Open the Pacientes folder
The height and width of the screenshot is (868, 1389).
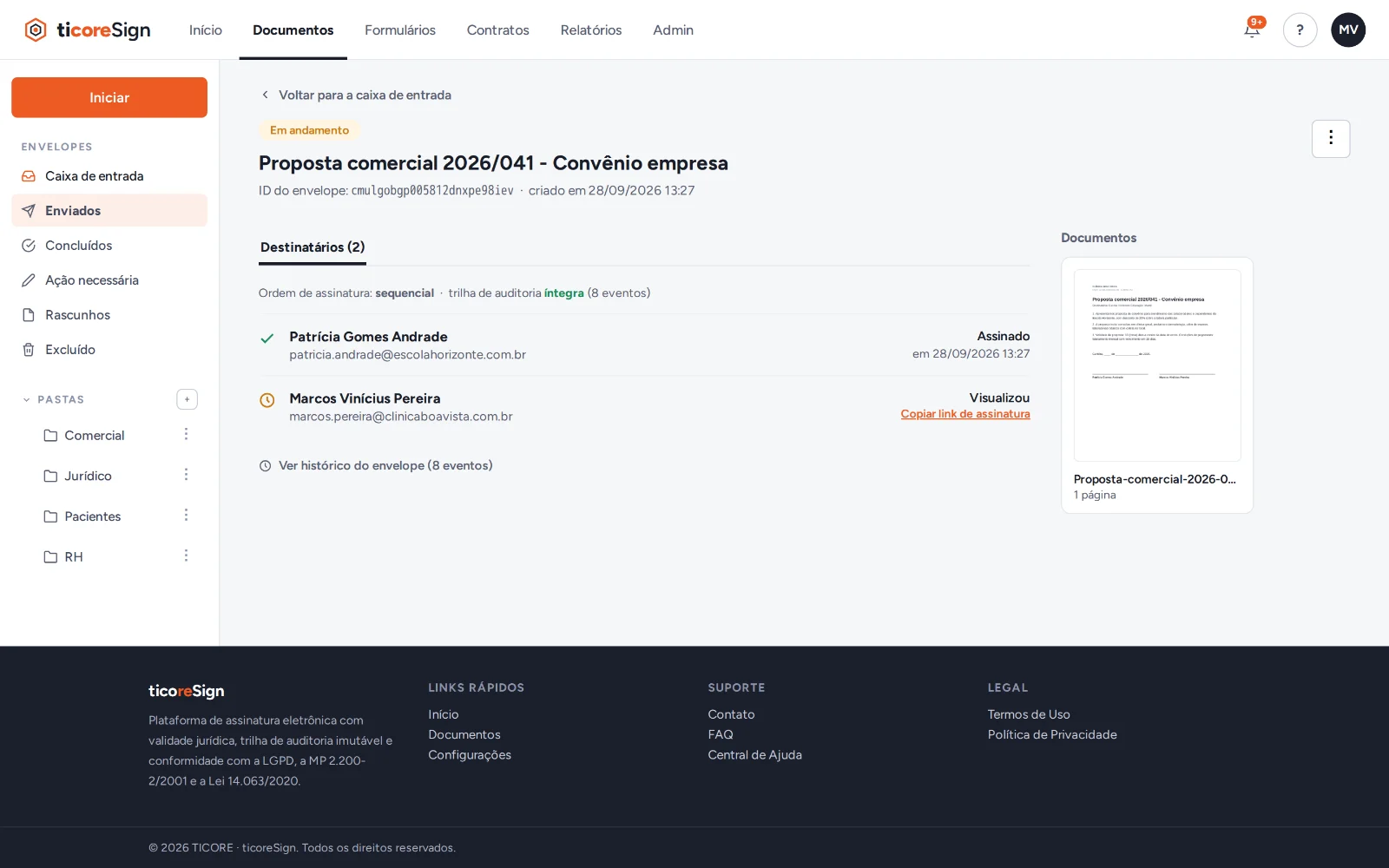tap(82, 516)
